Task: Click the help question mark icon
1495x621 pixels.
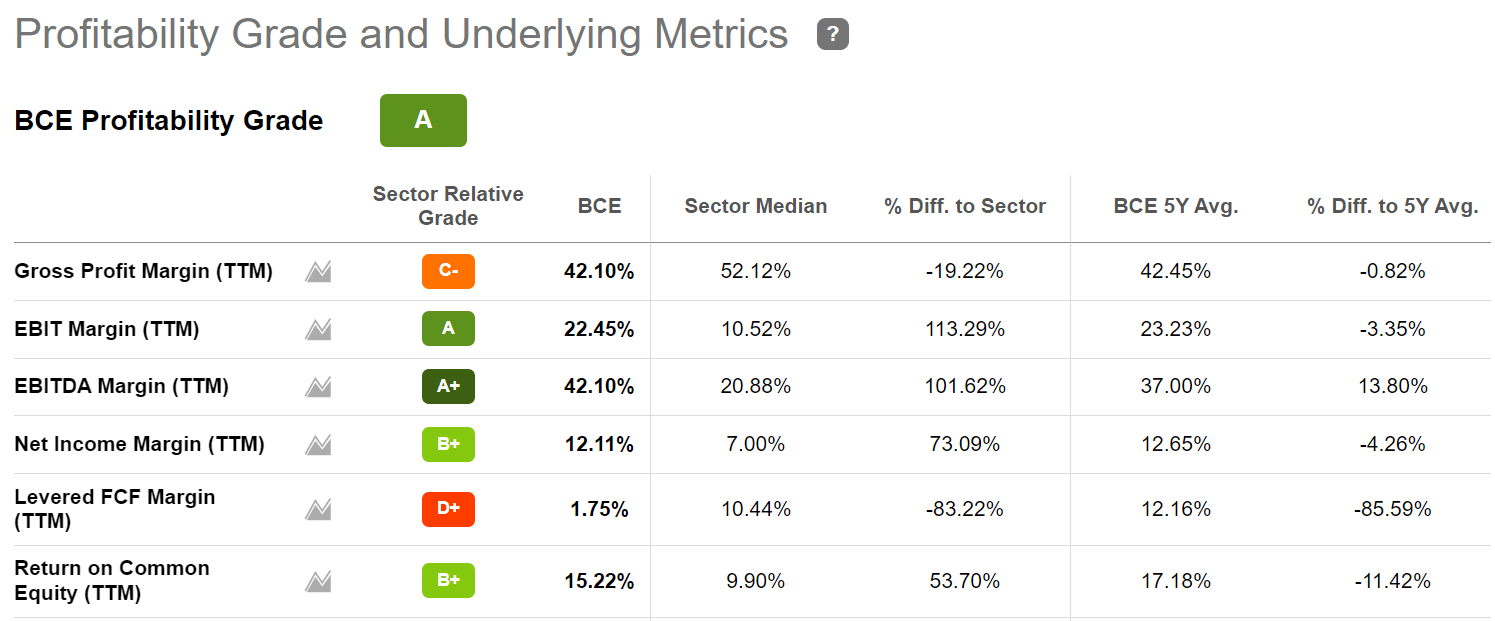Action: click(831, 34)
